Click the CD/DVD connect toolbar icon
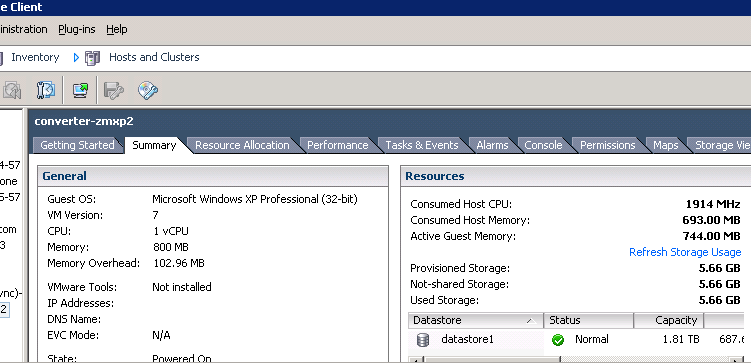 pos(148,90)
